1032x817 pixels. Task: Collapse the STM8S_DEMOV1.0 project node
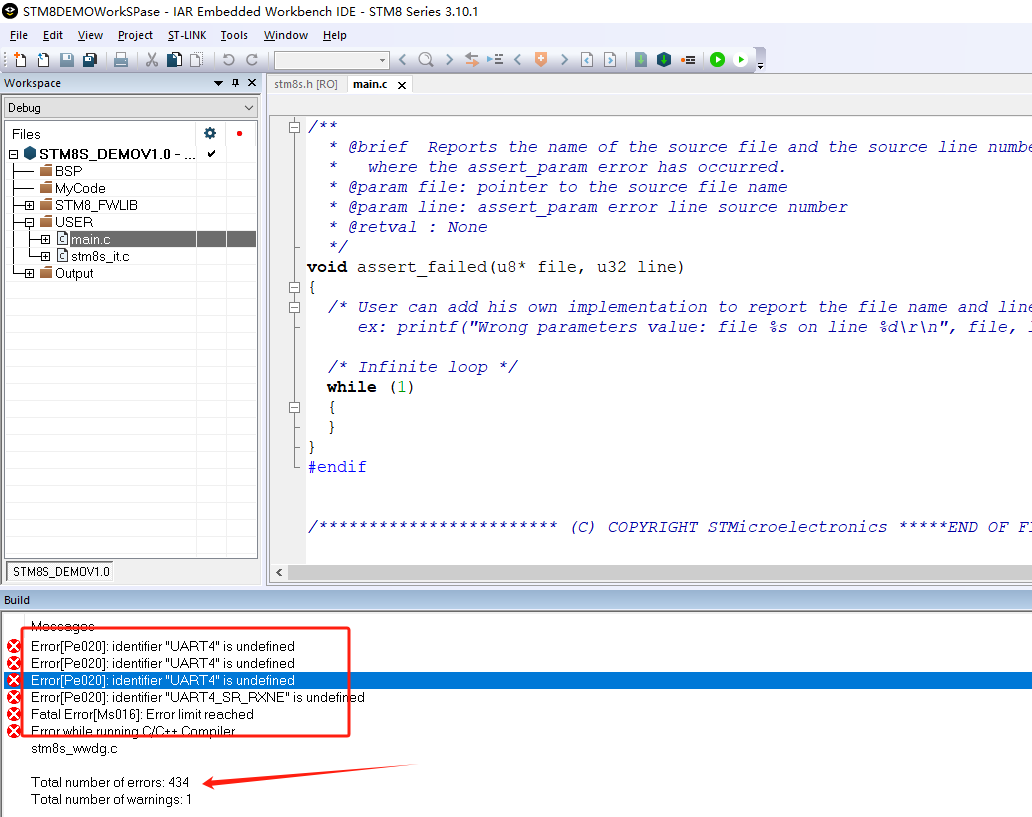click(x=13, y=154)
